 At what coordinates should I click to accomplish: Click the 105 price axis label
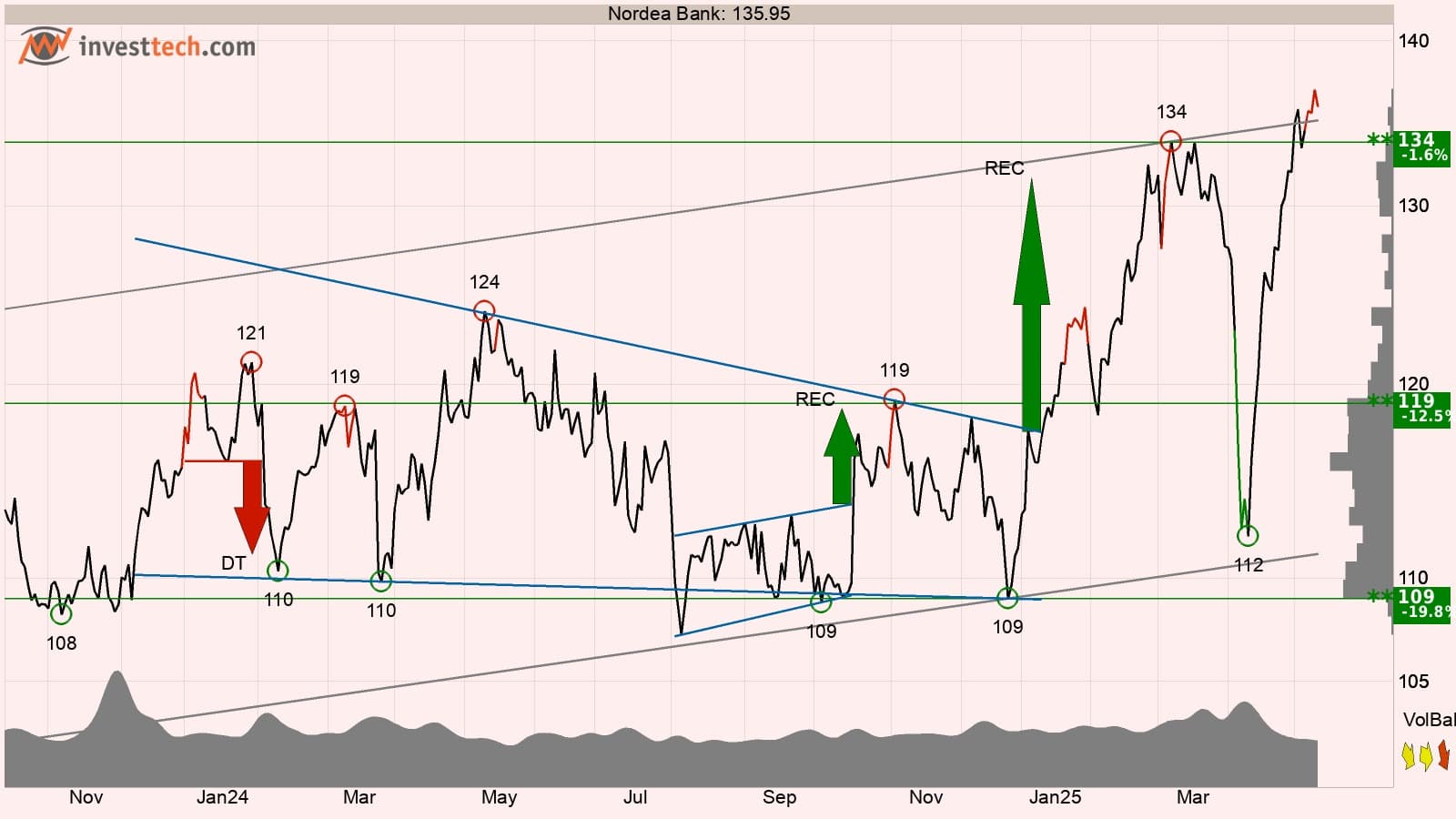tap(1413, 681)
